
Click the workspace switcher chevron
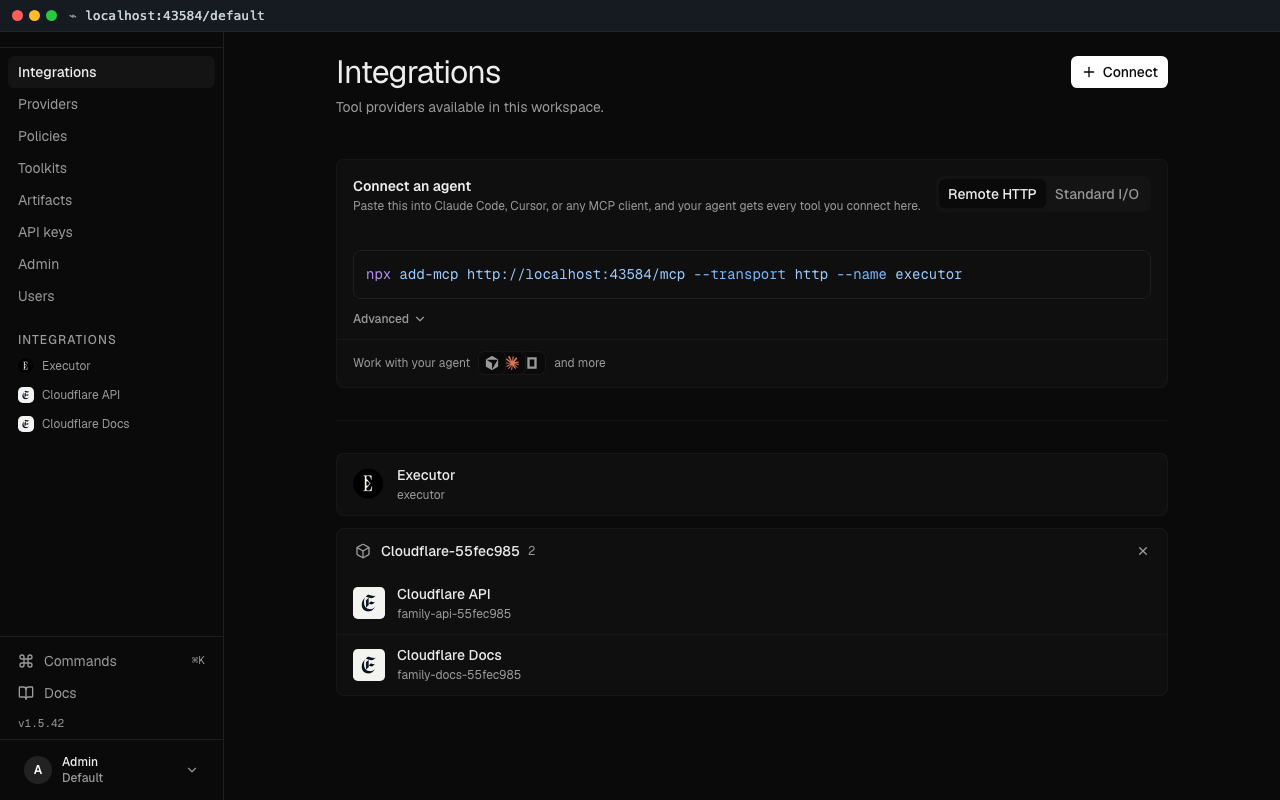(x=192, y=770)
